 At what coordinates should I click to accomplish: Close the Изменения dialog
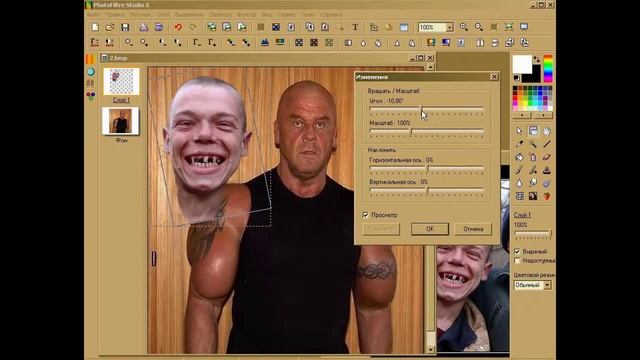pyautogui.click(x=494, y=77)
